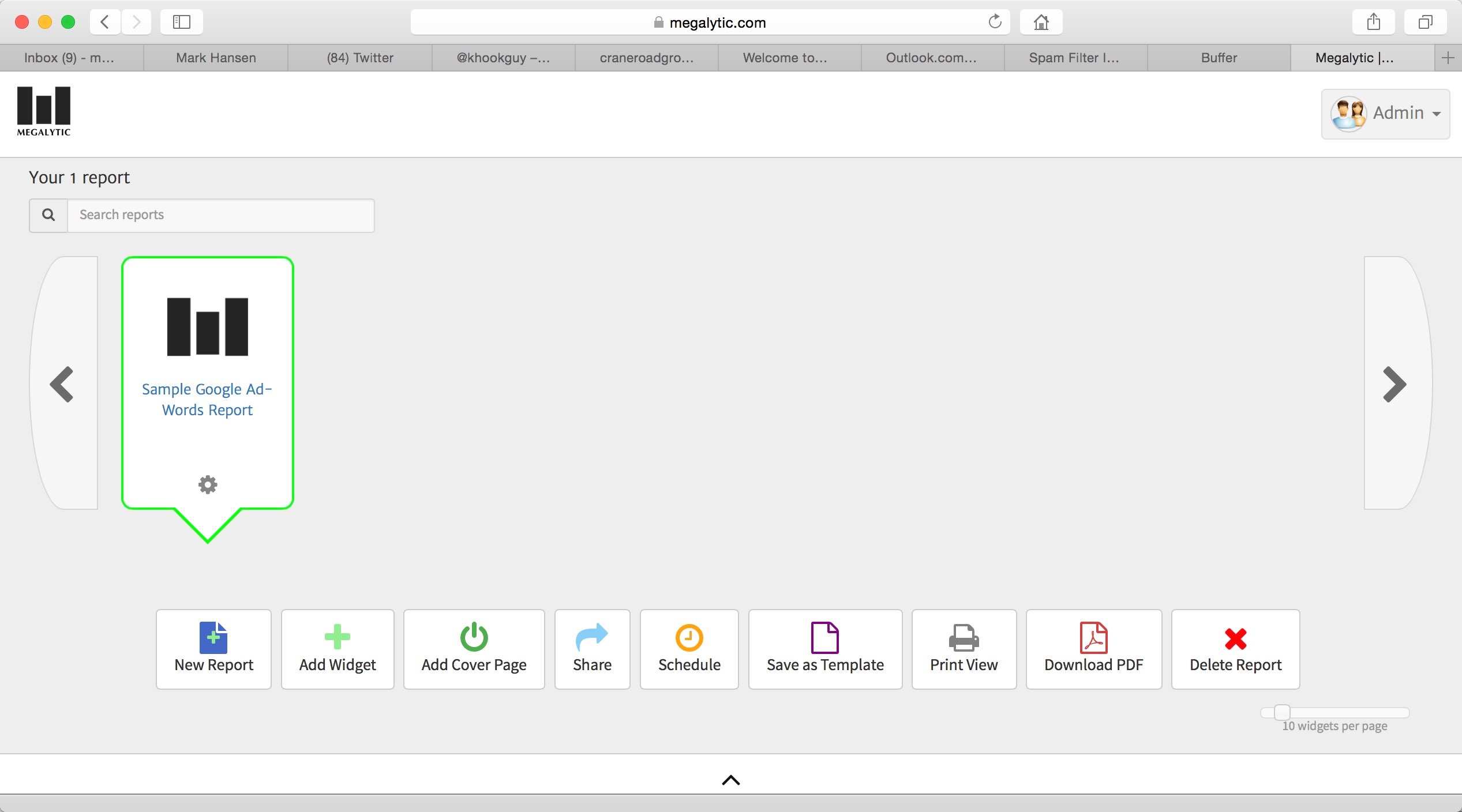The width and height of the screenshot is (1462, 812).
Task: Open a new browser tab with plus
Action: click(x=1448, y=58)
